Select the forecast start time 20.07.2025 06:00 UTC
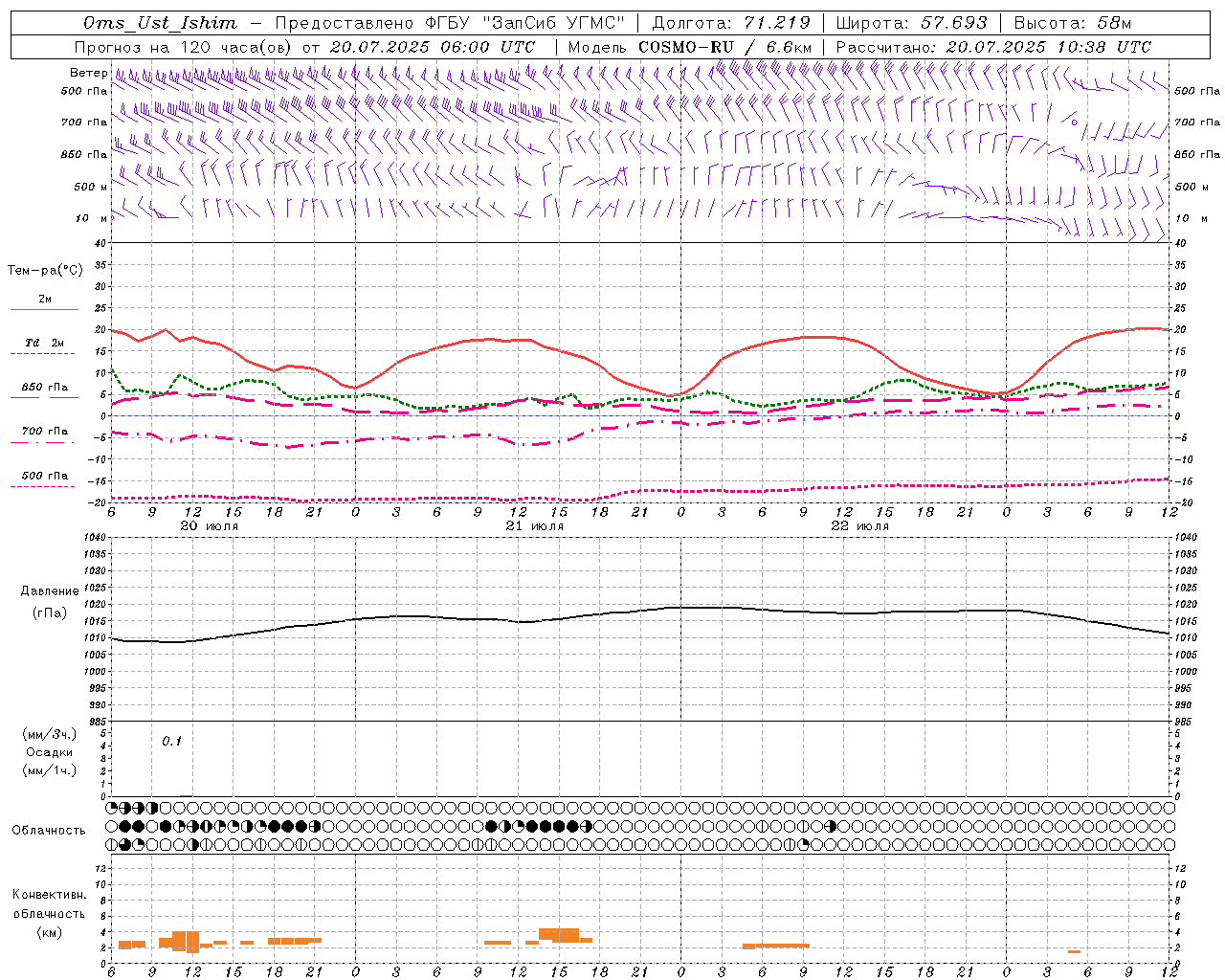The image size is (1225, 980). [432, 47]
